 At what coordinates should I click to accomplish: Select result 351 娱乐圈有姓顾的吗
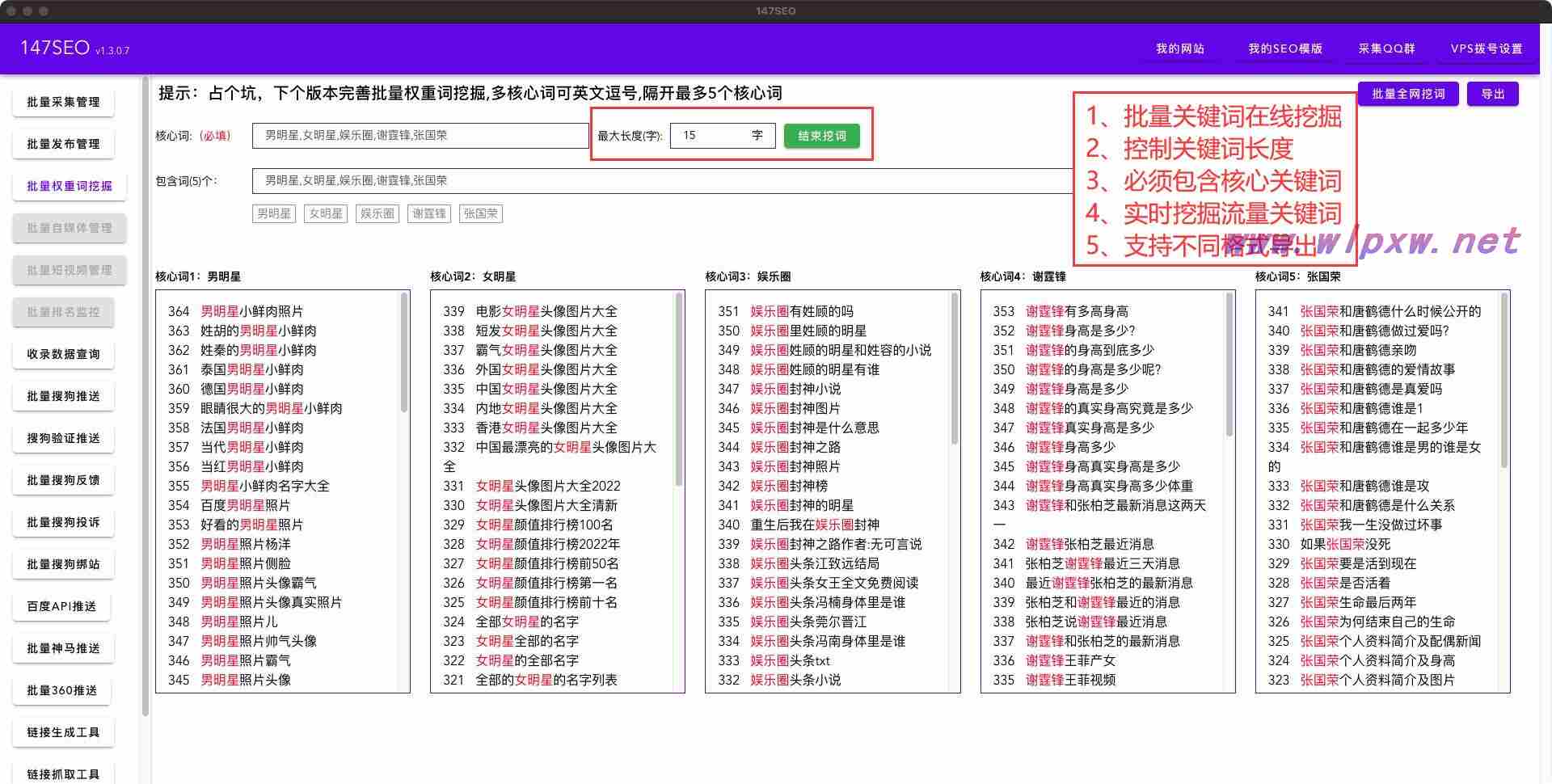click(786, 311)
